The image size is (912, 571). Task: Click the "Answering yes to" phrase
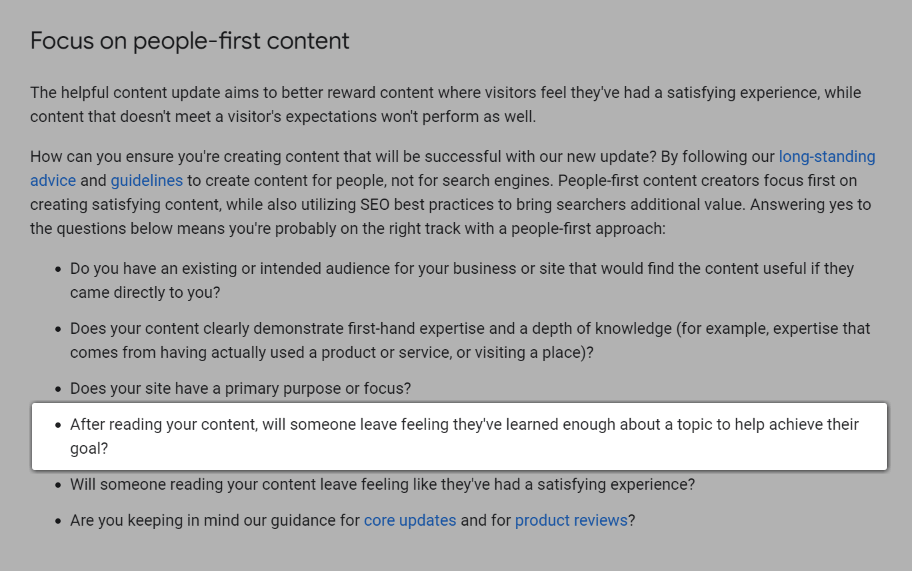810,205
